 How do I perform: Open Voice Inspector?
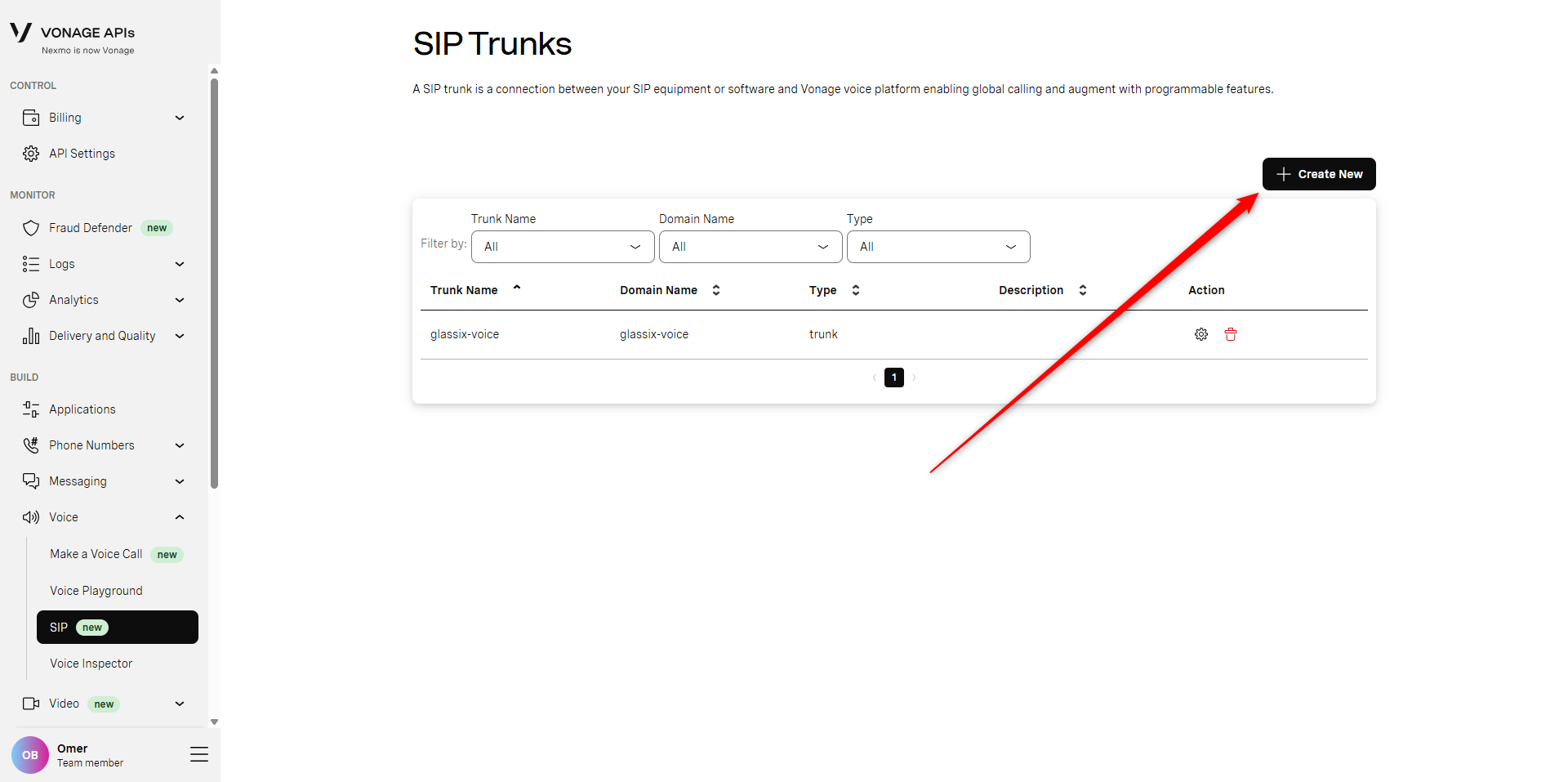tap(91, 664)
